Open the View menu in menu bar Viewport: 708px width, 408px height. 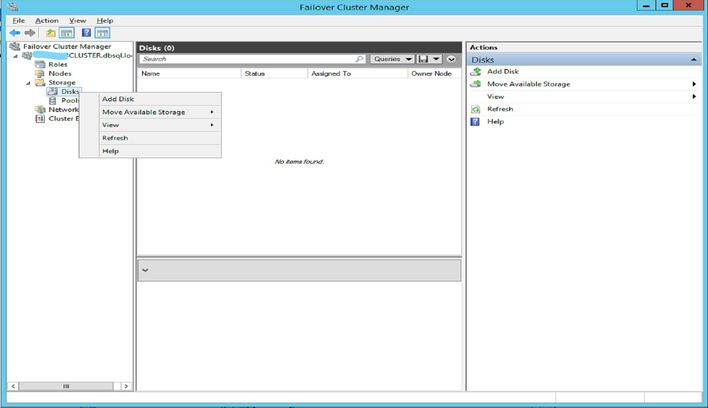coord(77,21)
